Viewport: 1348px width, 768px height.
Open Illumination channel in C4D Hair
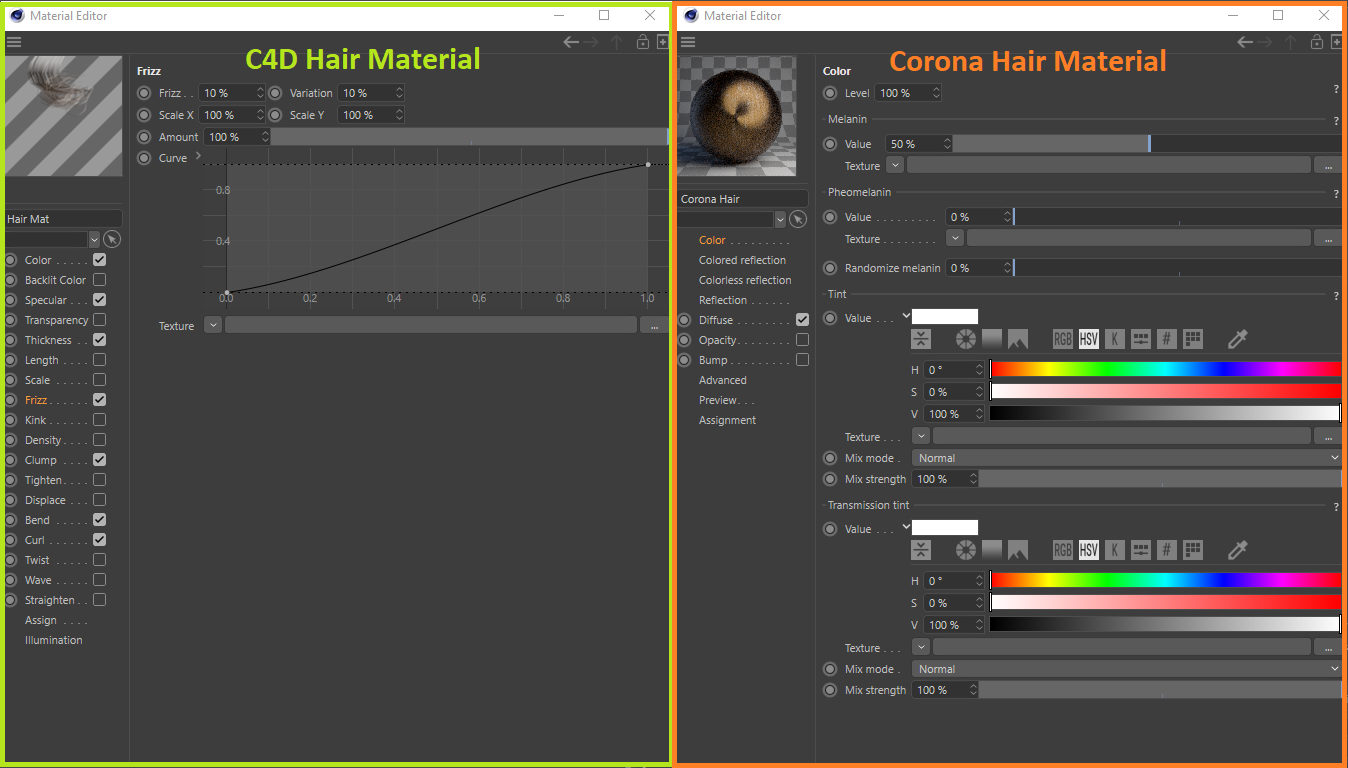coord(54,640)
